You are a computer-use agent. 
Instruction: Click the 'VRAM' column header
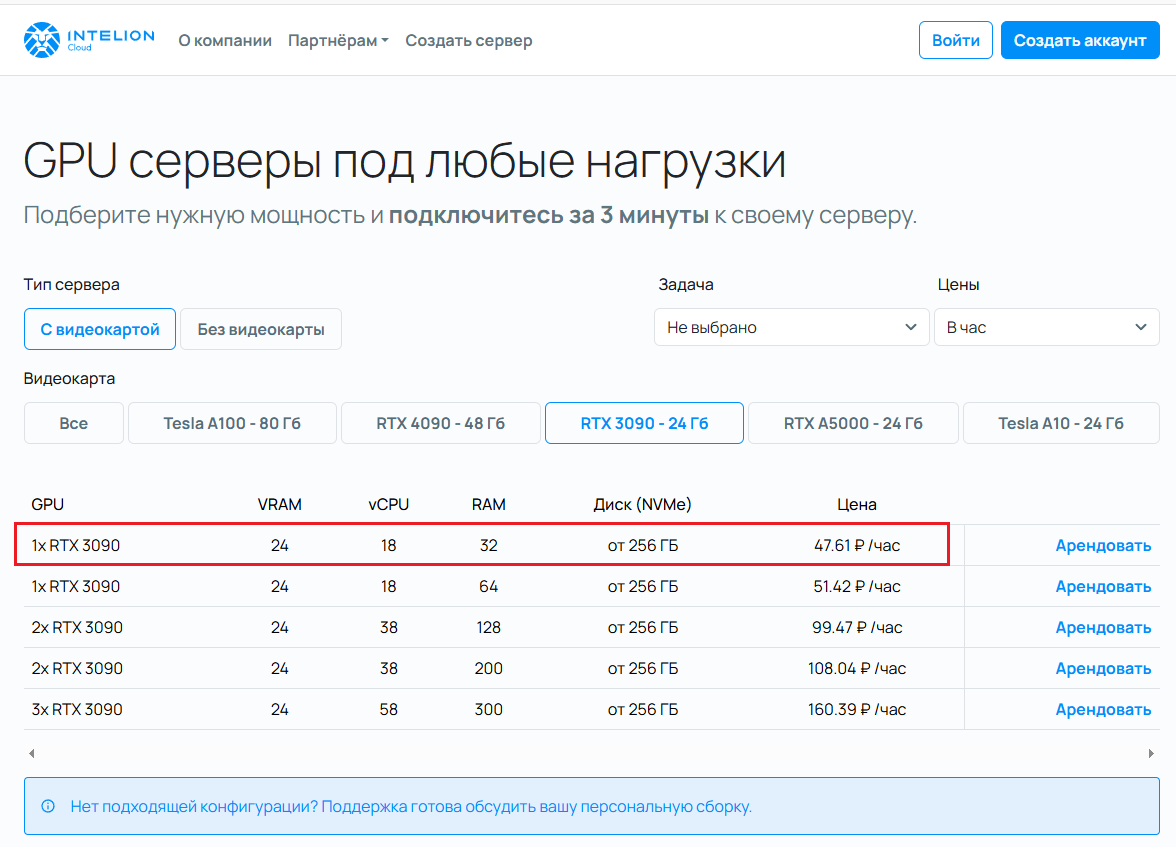click(x=280, y=504)
